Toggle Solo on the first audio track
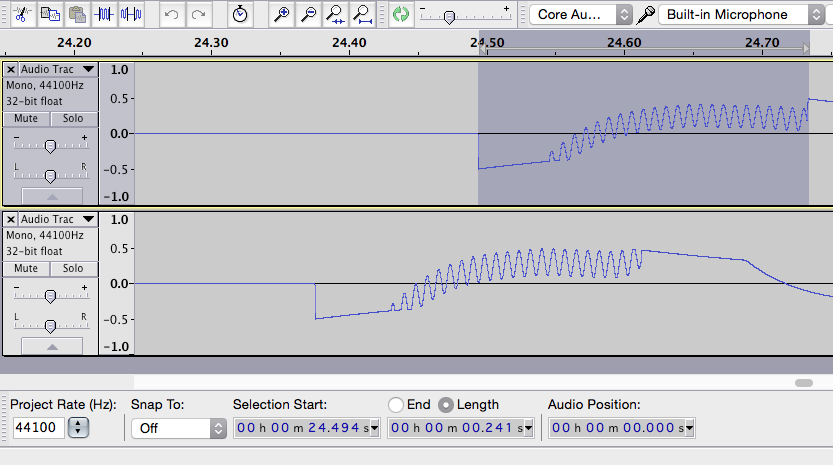833x465 pixels. (73, 119)
